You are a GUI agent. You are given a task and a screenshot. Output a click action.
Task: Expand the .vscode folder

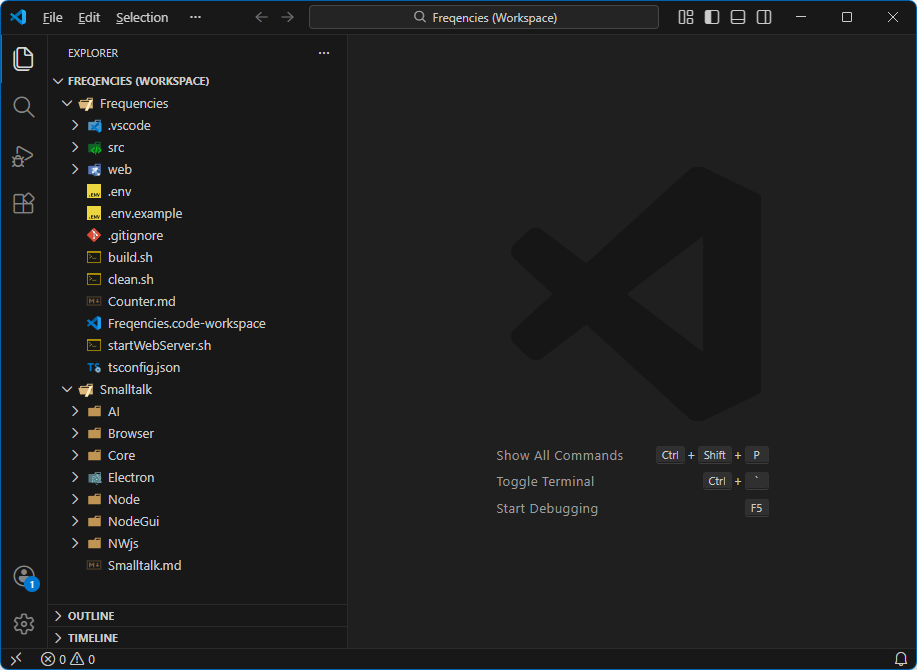75,125
